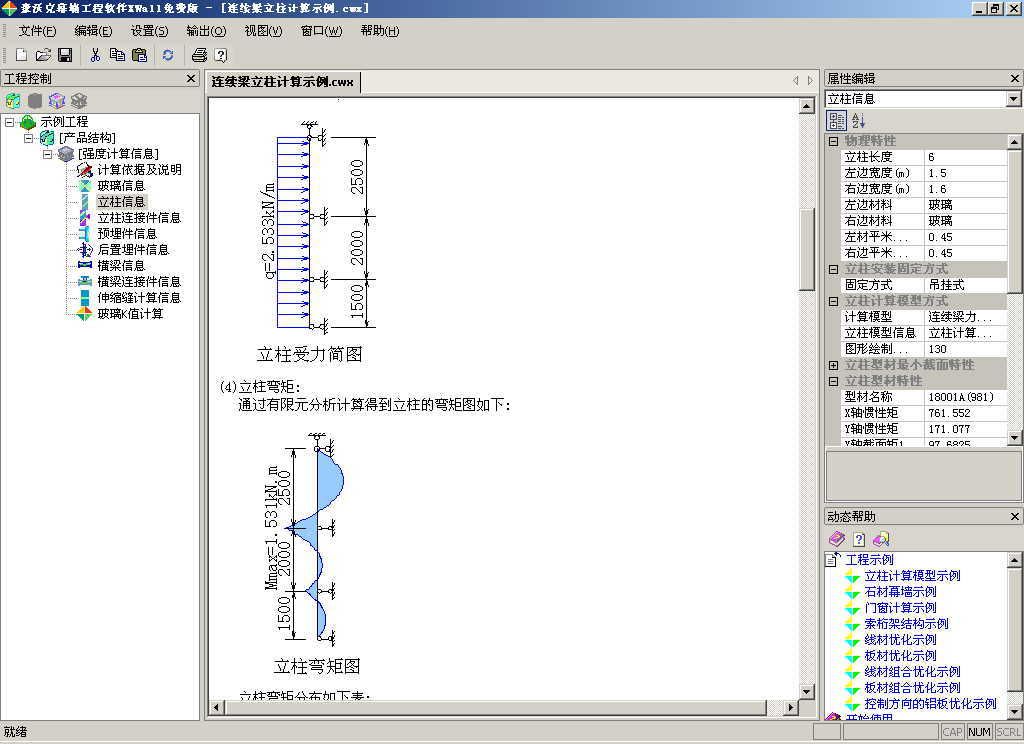Click the 立柱长度 value field
This screenshot has height=744, width=1024.
click(964, 157)
